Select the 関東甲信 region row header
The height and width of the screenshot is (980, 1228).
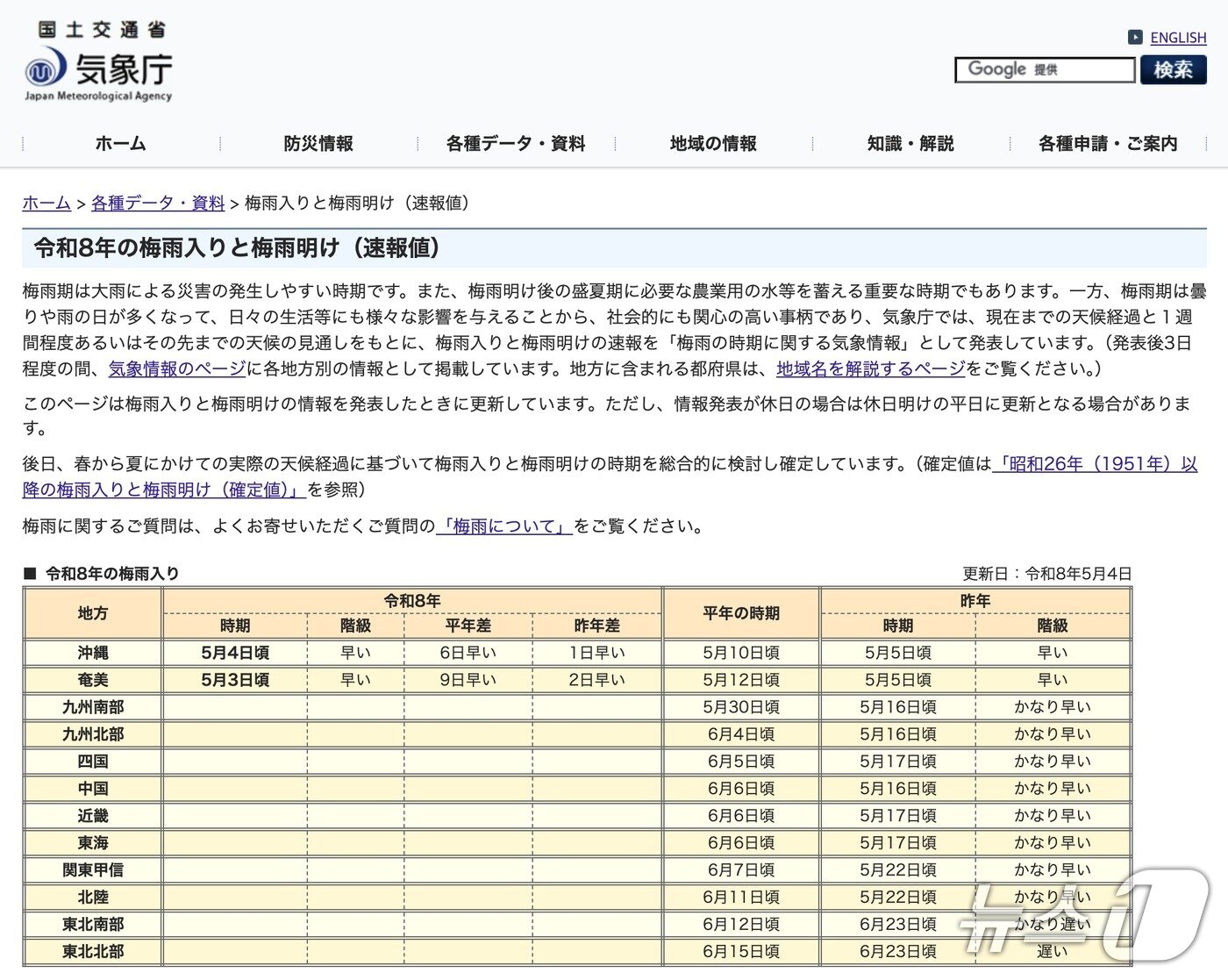(93, 870)
